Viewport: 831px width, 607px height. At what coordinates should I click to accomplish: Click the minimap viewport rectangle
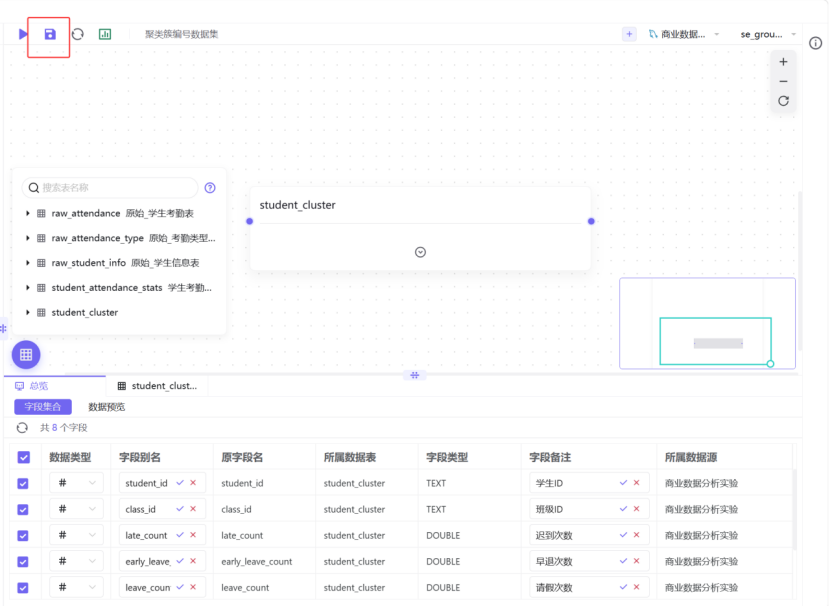pos(715,341)
